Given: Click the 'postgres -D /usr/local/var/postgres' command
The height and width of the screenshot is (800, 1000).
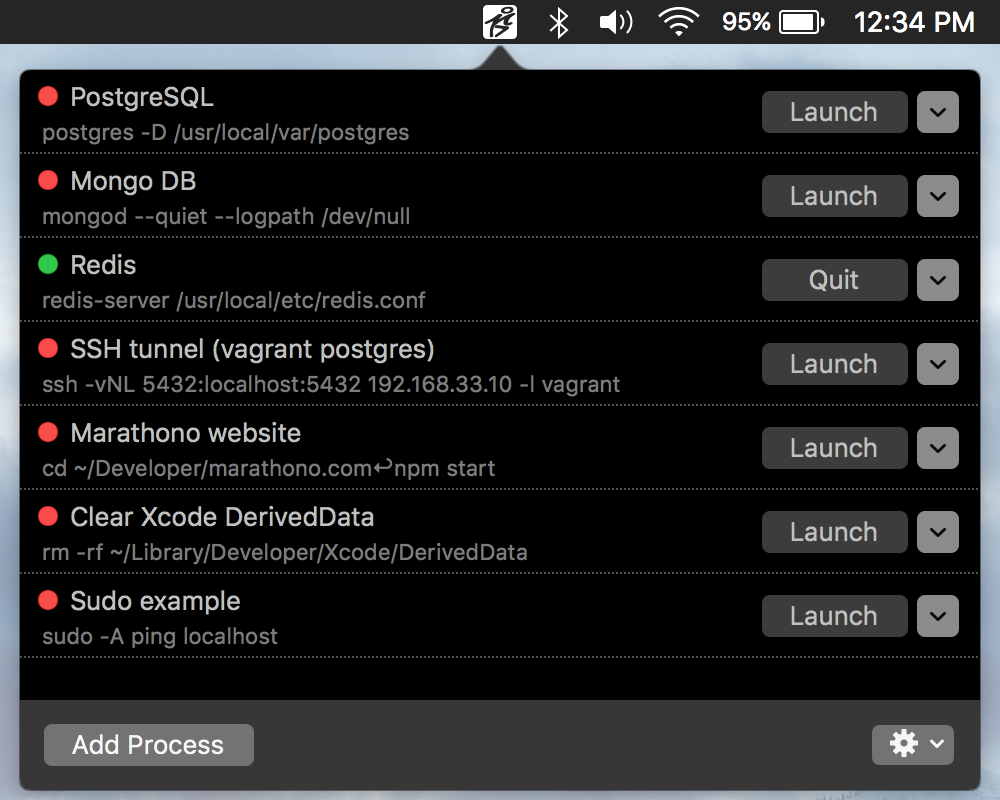Looking at the screenshot, I should [x=226, y=133].
